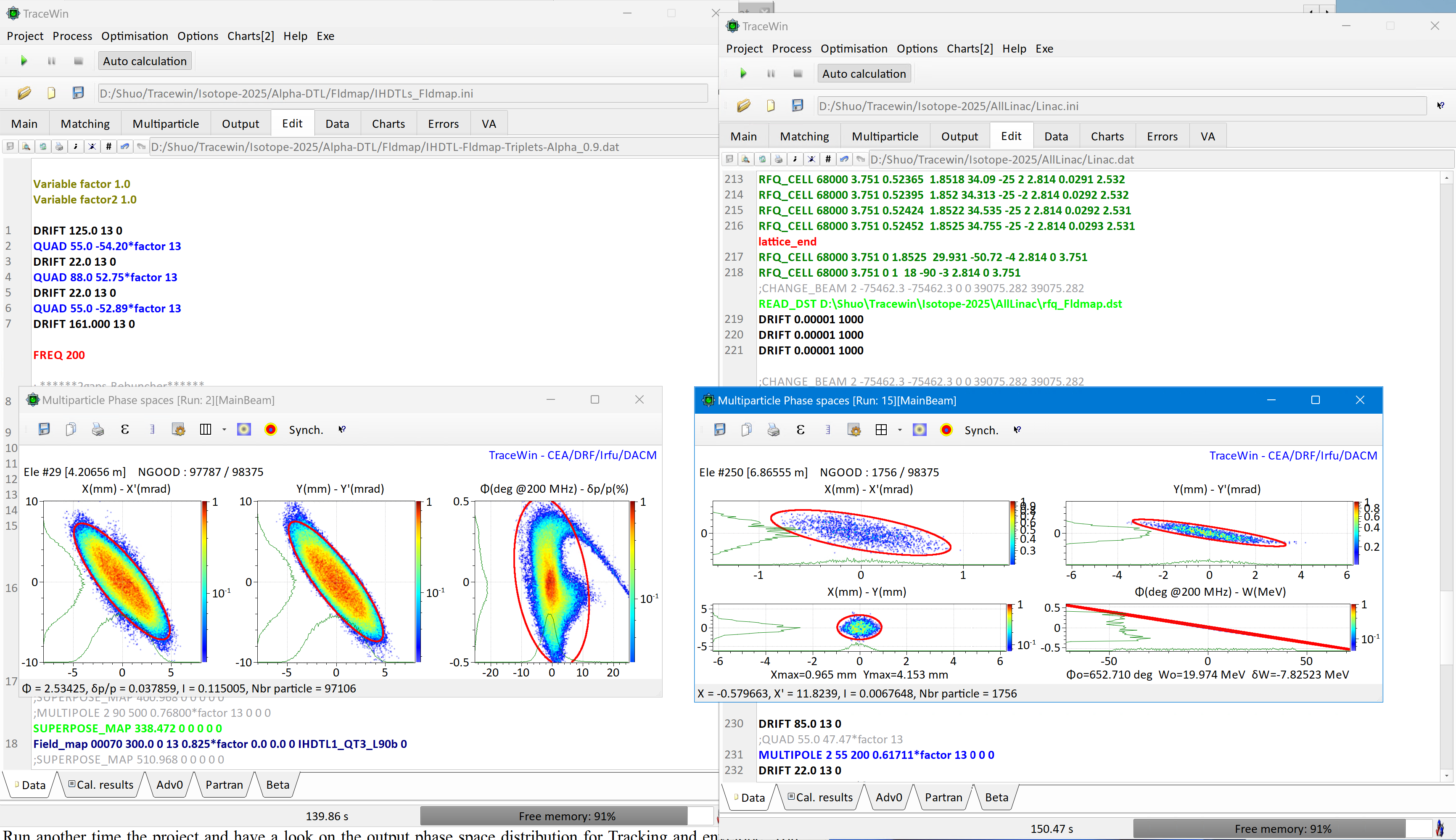
Task: Toggle Auto calculation in Linac.ini window
Action: tap(864, 73)
